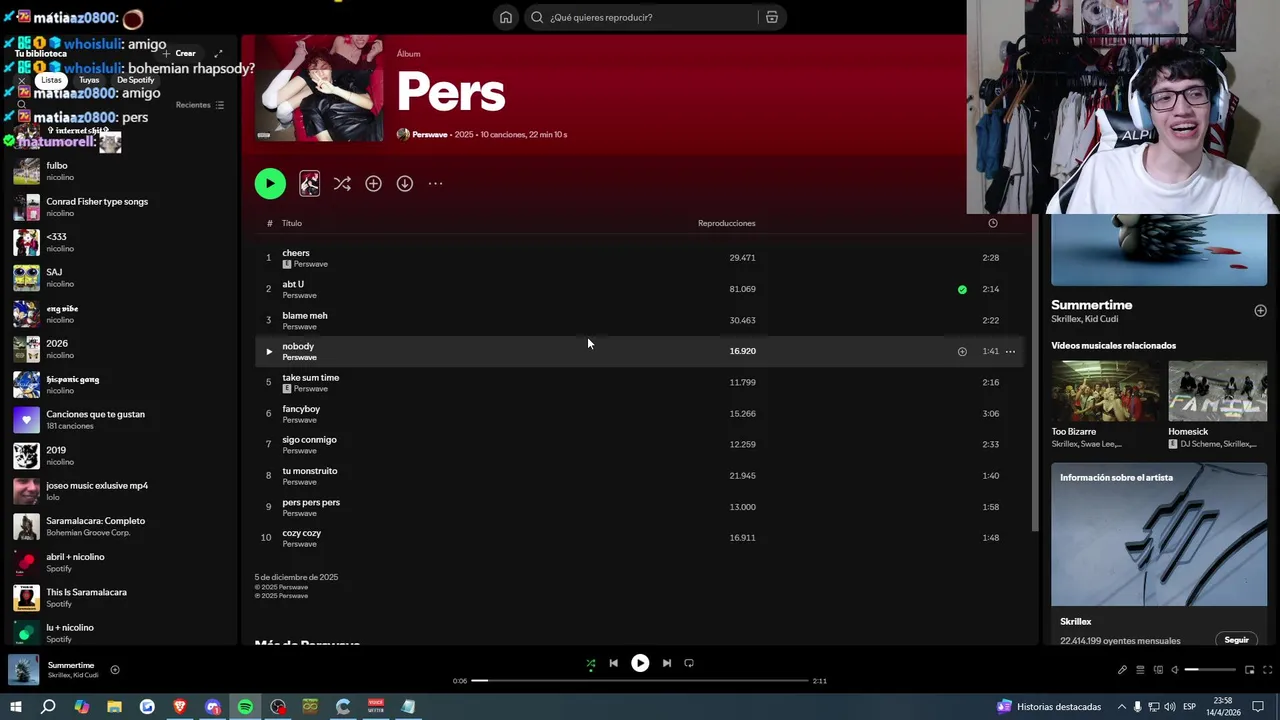Toggle shuffle in player bar
1280x720 pixels.
(x=590, y=663)
